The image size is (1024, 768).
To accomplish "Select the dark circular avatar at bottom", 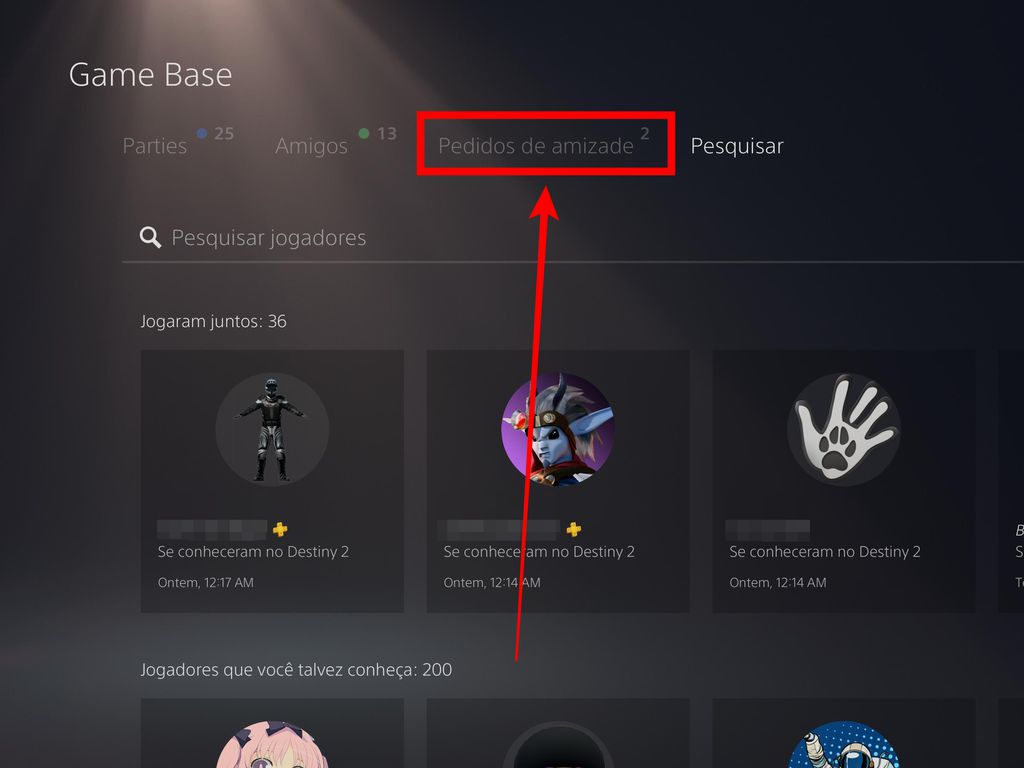I will 558,744.
